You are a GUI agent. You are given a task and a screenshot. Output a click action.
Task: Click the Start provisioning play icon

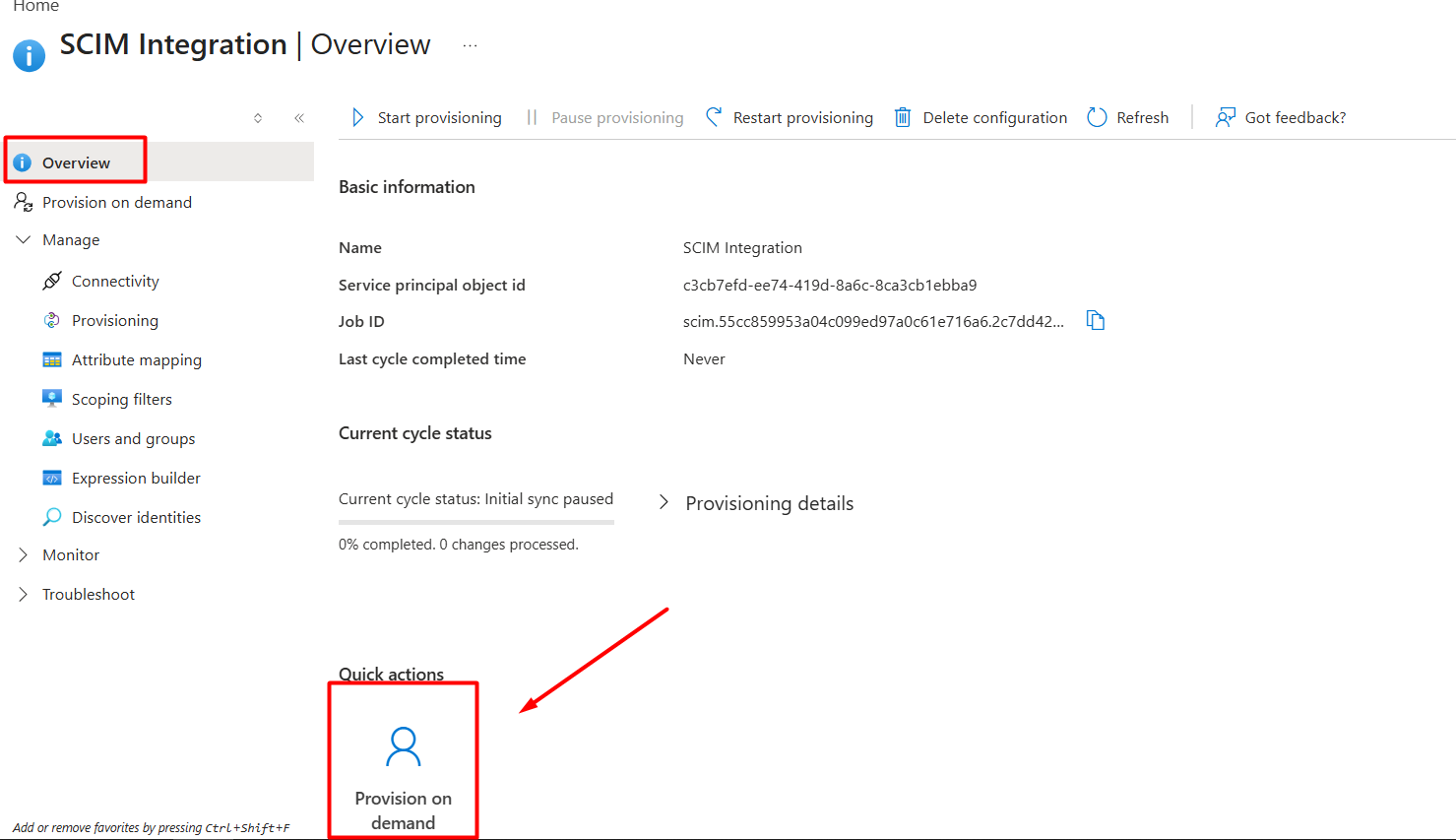(x=357, y=117)
